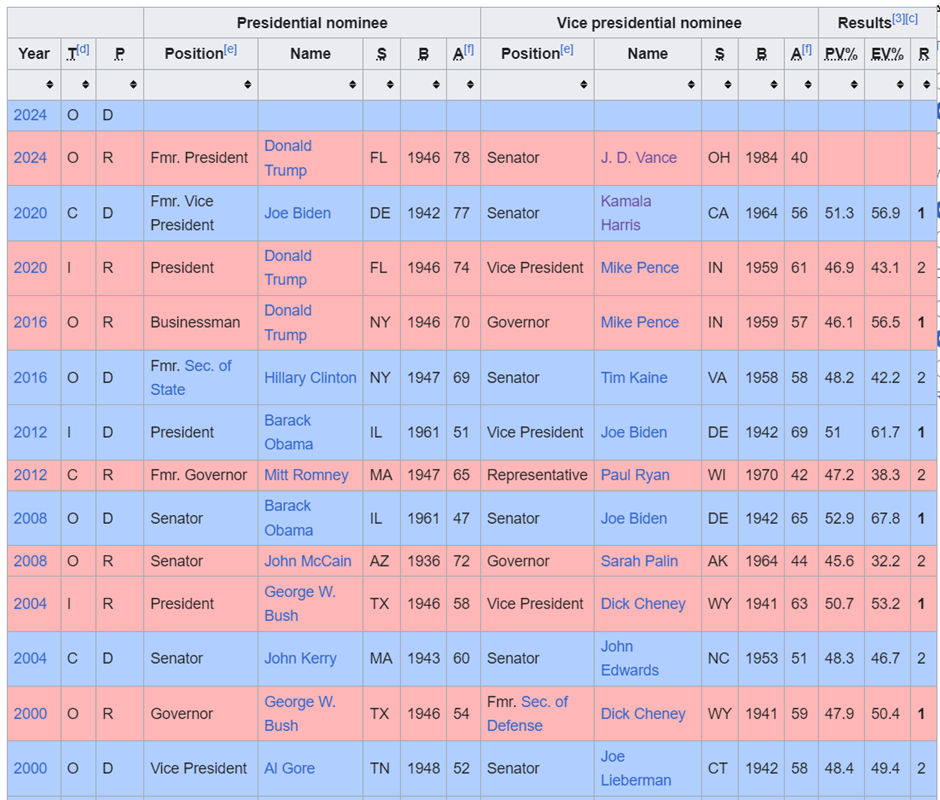This screenshot has width=940, height=800.
Task: Open Tim Kaine link
Action: point(634,378)
